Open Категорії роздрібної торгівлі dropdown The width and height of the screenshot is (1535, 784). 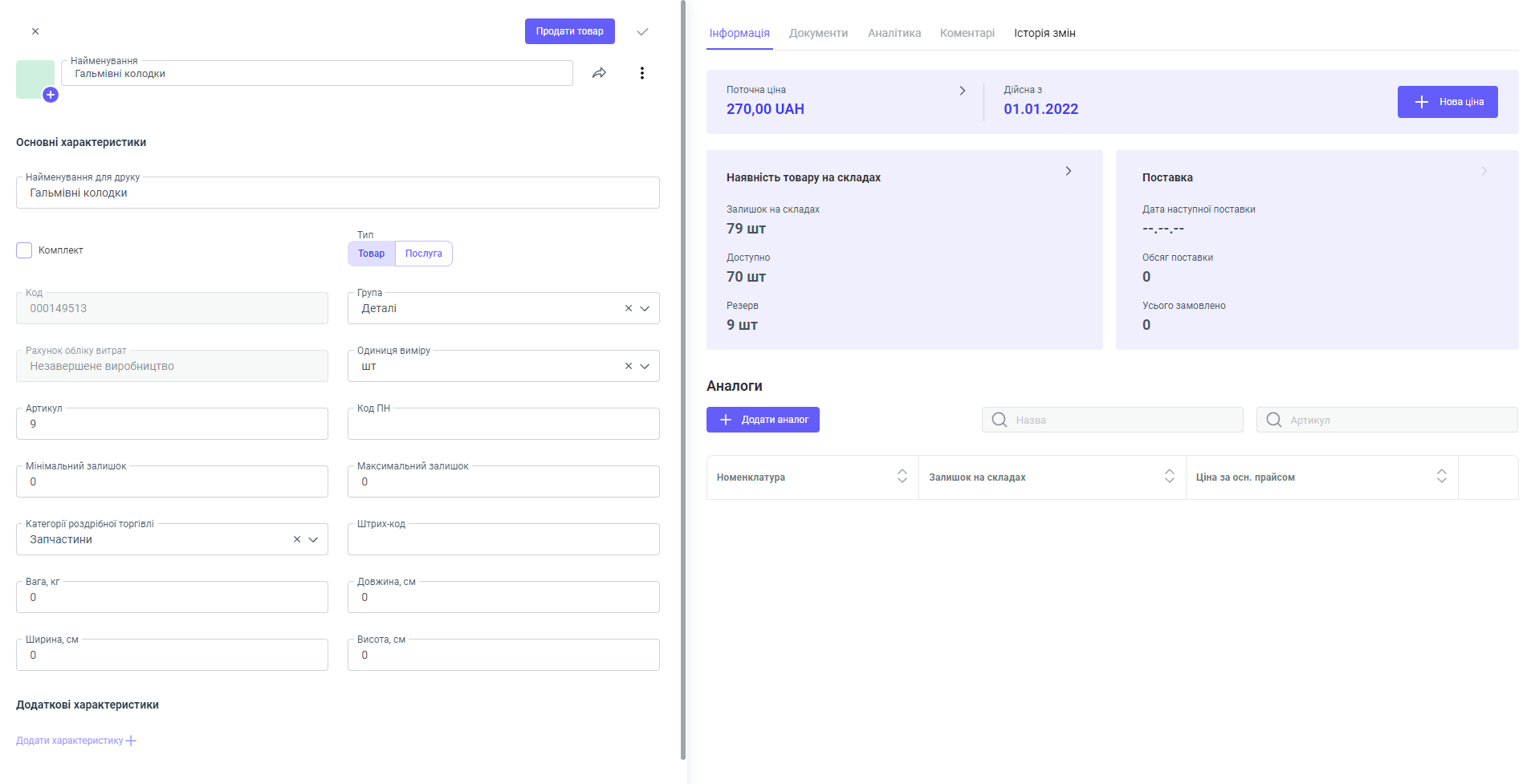point(313,539)
